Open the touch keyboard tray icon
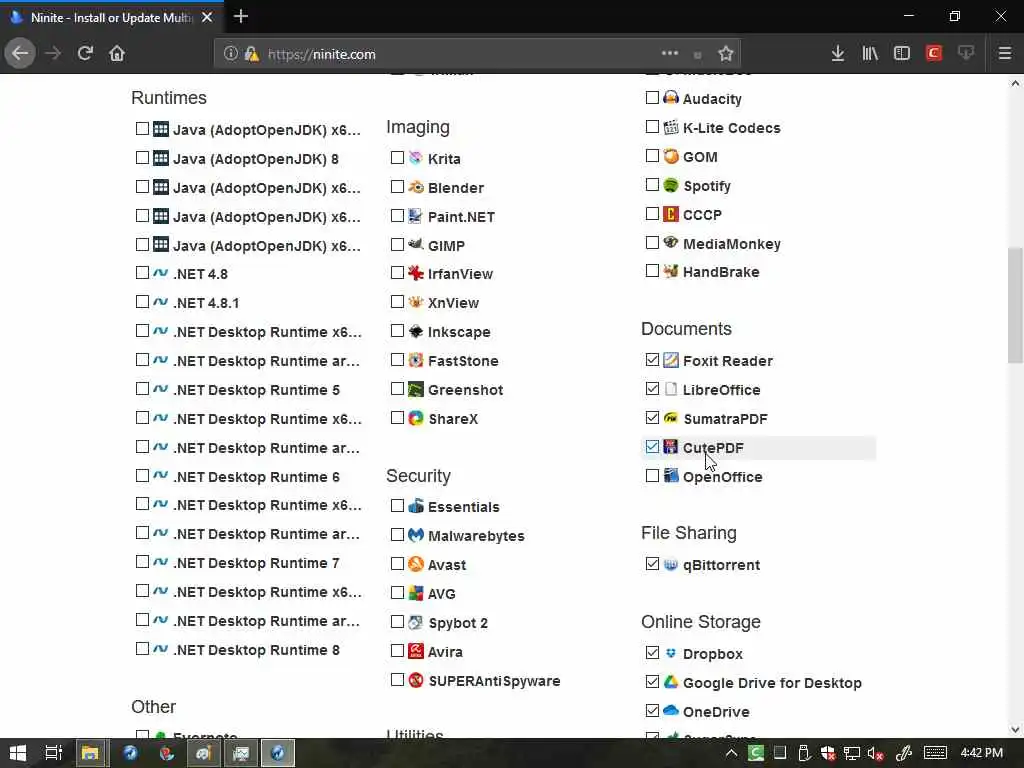The height and width of the screenshot is (768, 1024). pos(935,754)
